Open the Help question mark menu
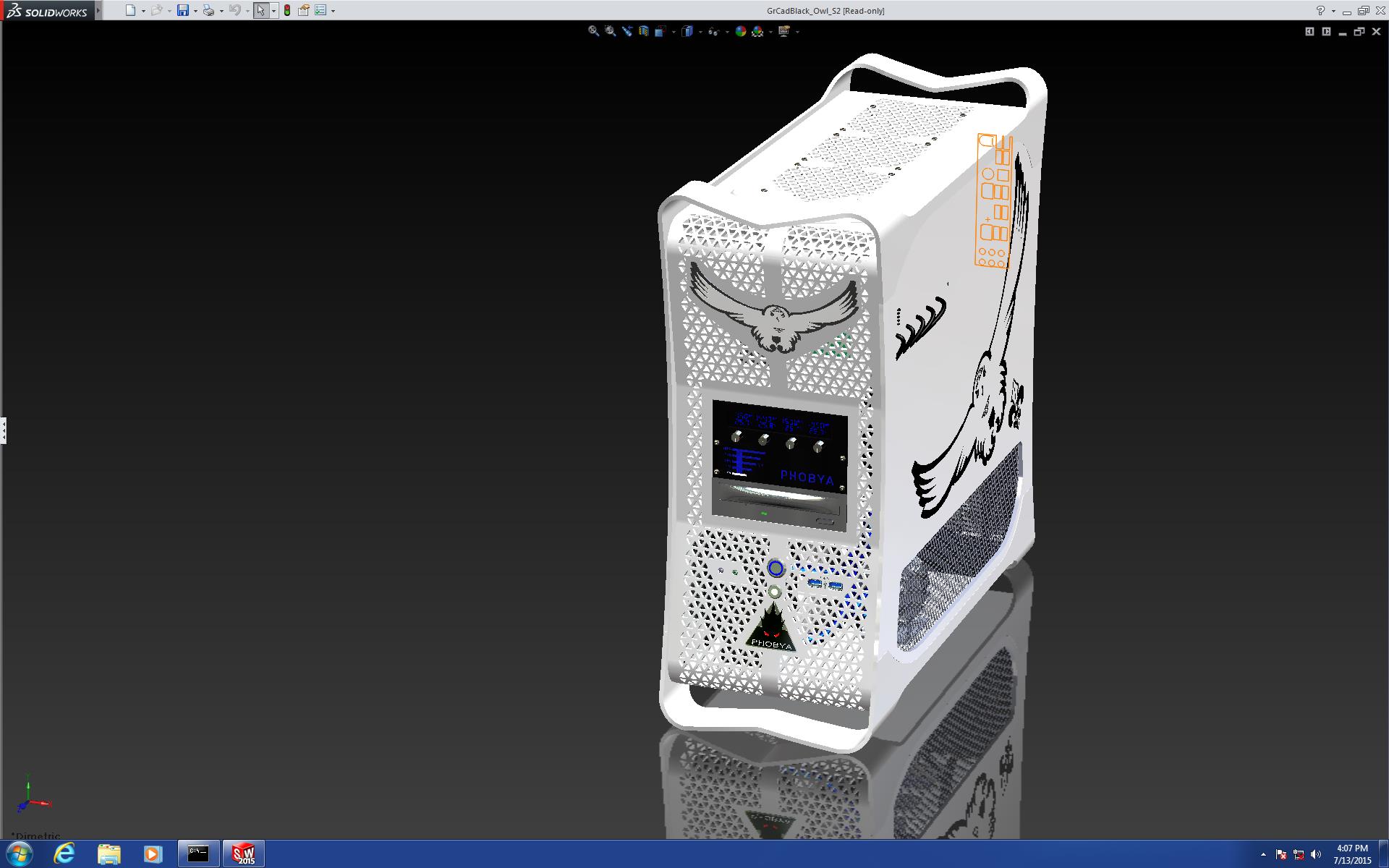 (x=1320, y=10)
